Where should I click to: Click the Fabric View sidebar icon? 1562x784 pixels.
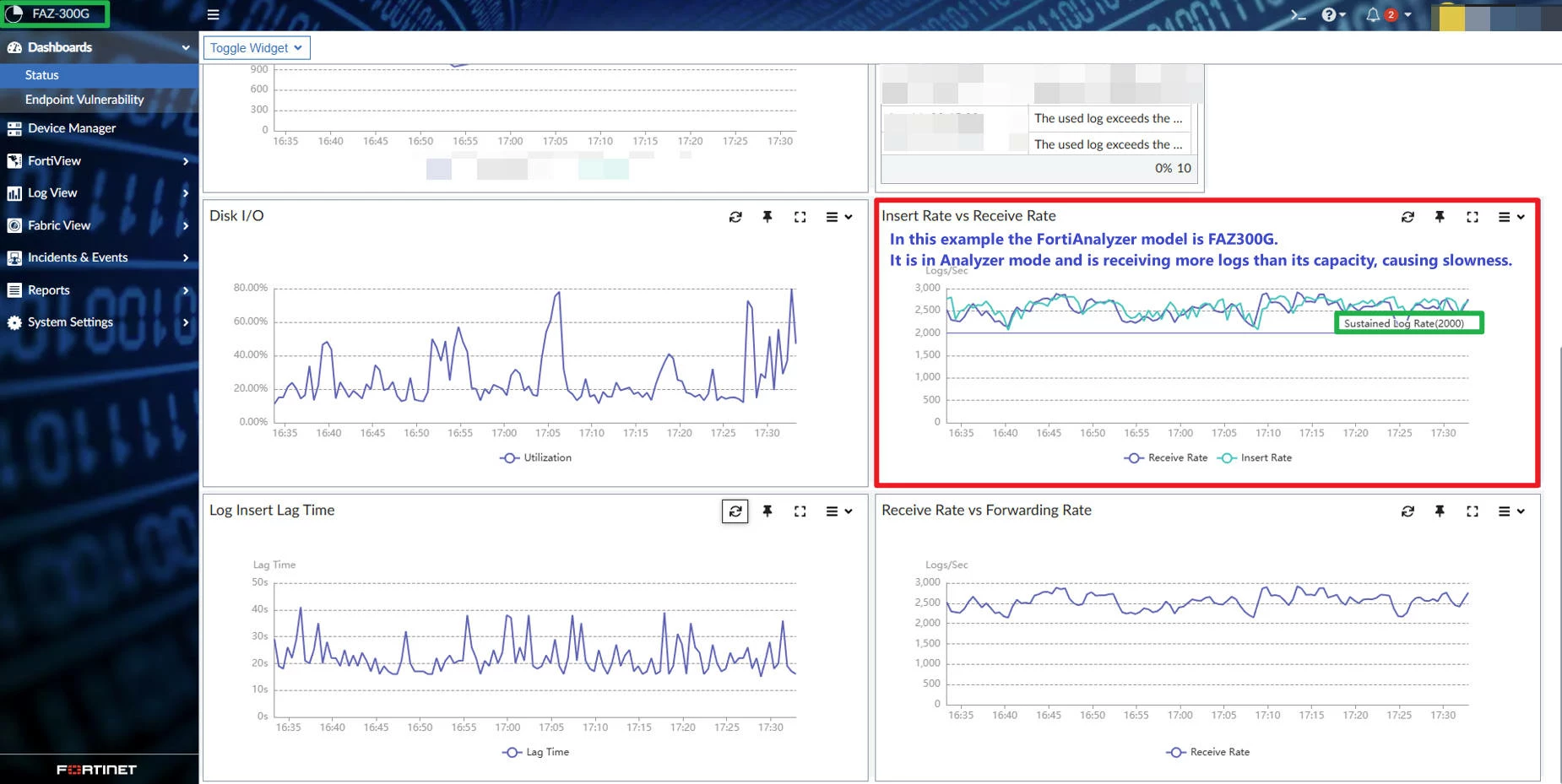pos(14,225)
